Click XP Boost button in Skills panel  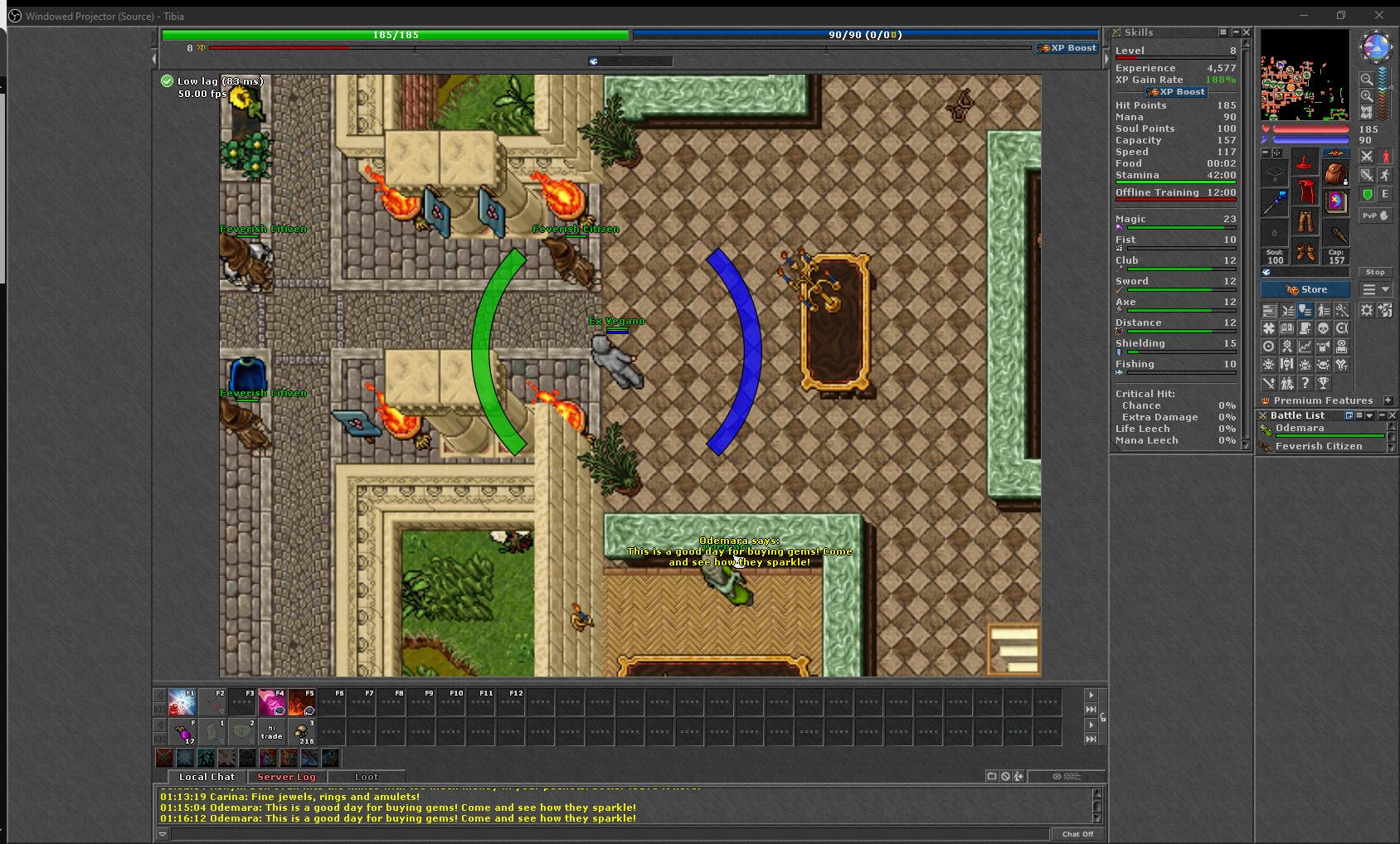coord(1177,92)
